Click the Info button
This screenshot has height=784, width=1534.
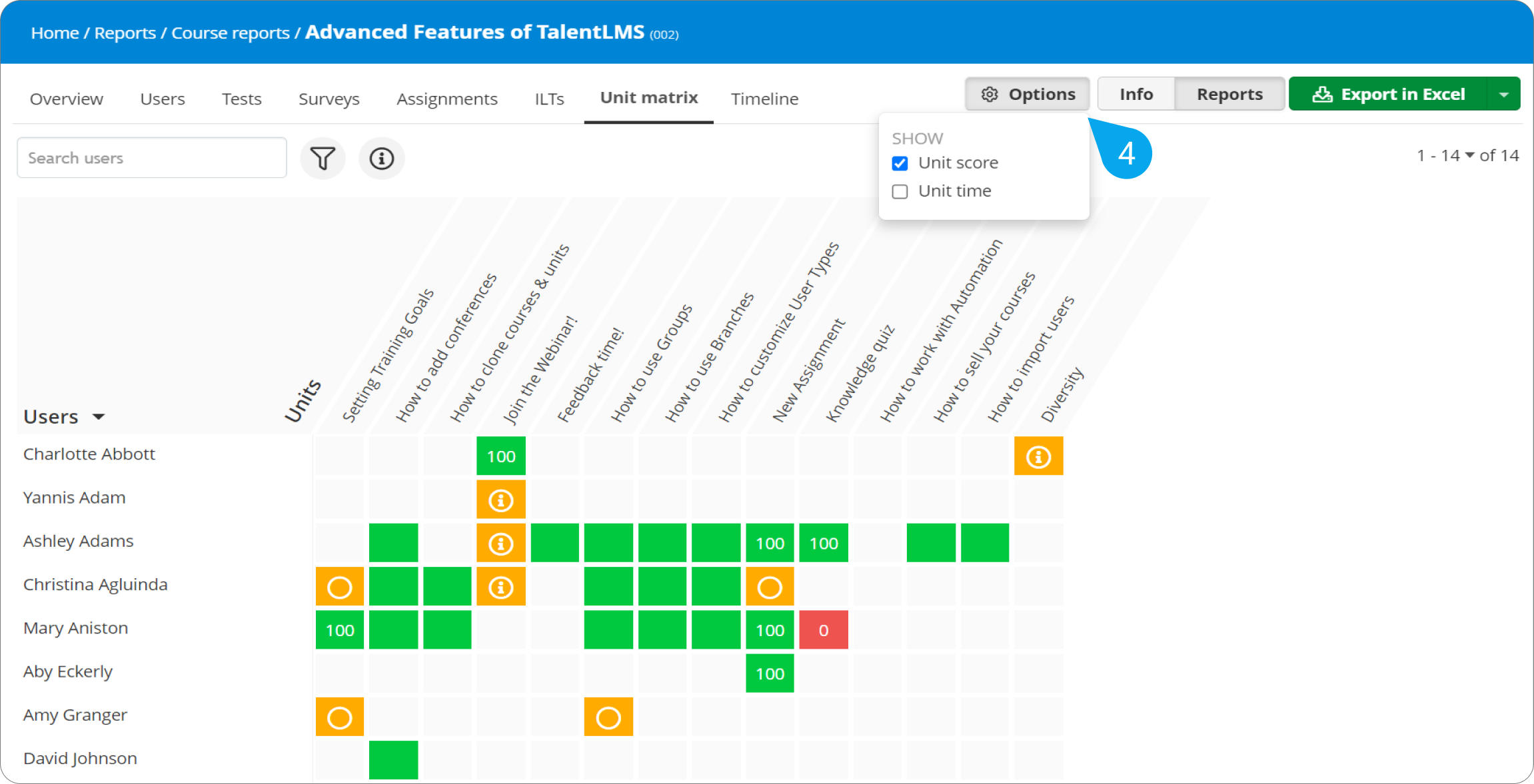[x=1136, y=94]
